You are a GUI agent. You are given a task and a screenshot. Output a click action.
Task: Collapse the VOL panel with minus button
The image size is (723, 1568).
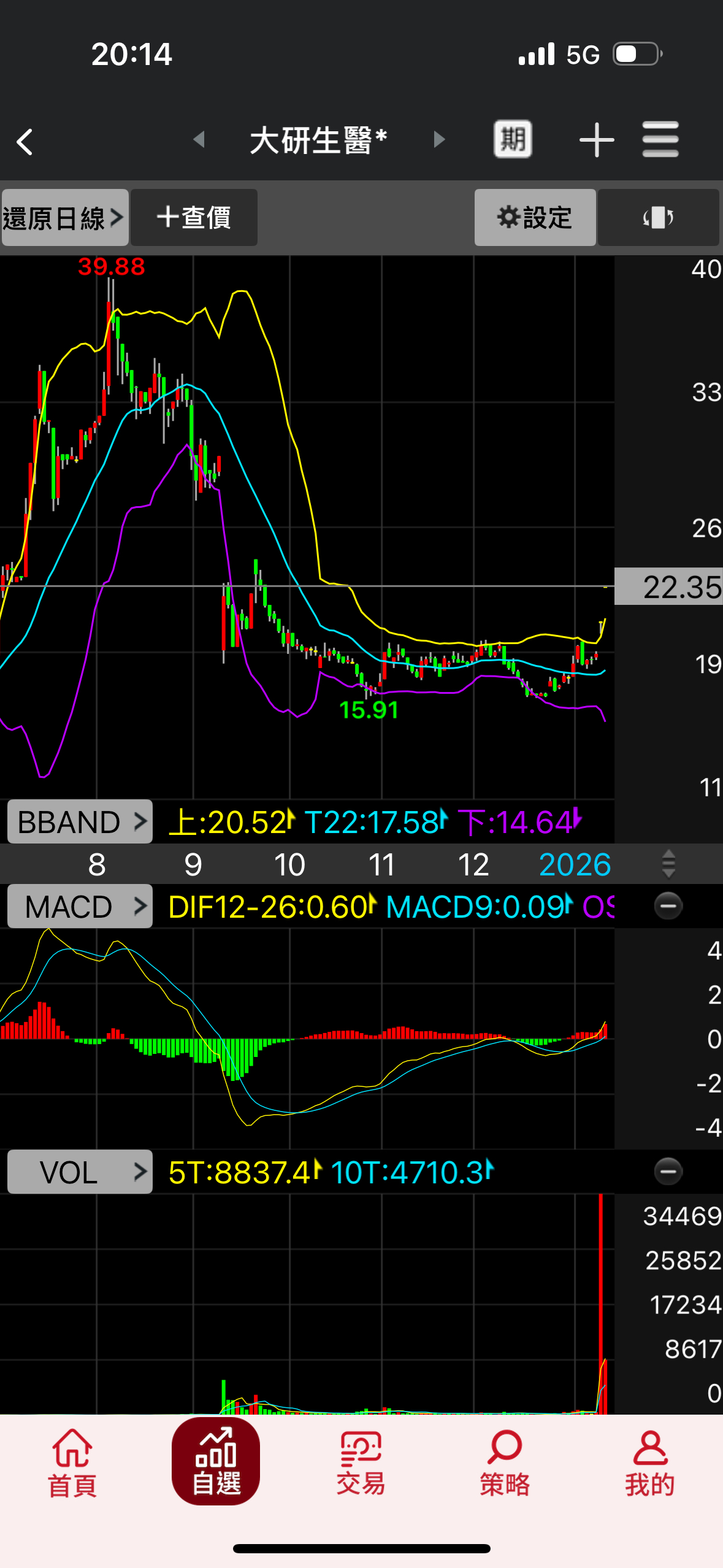(668, 1171)
